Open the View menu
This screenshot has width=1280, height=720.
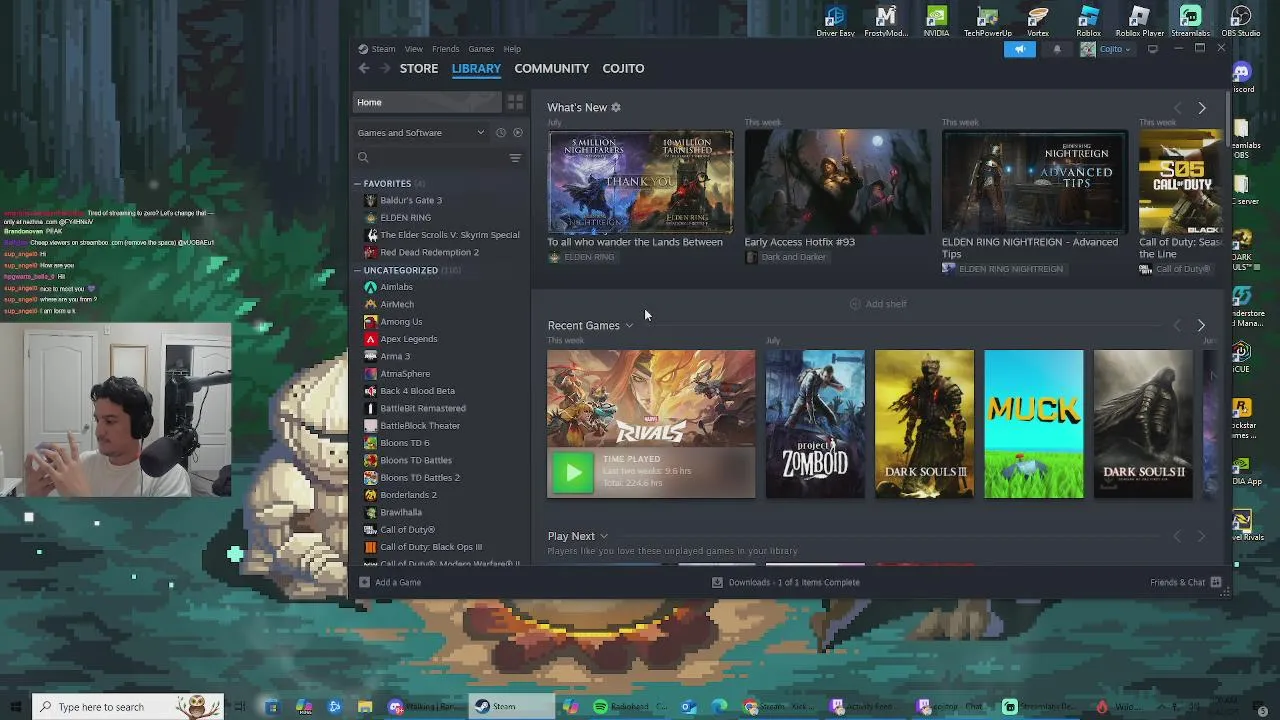point(413,49)
